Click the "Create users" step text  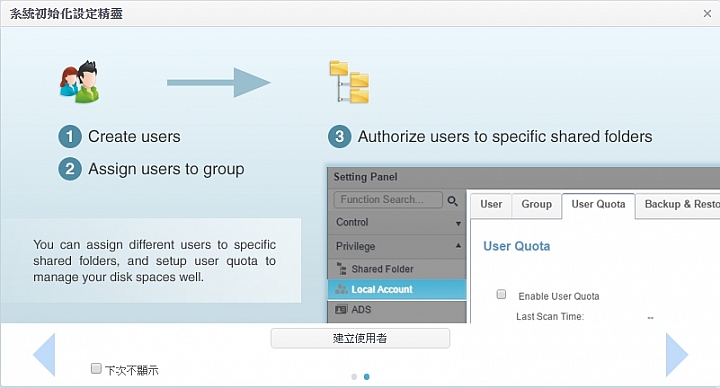coord(134,137)
